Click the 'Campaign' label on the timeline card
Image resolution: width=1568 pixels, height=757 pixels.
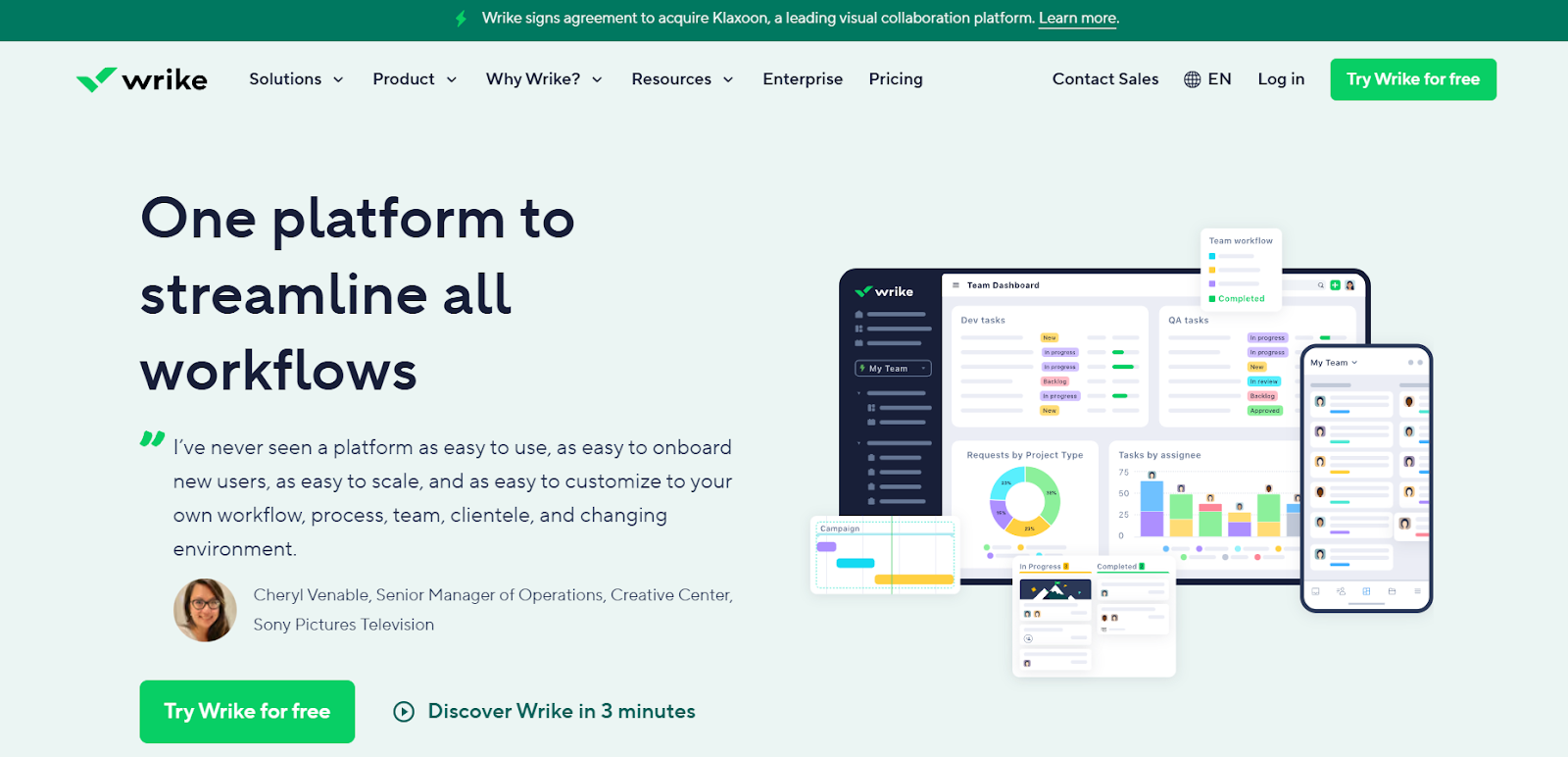[840, 529]
